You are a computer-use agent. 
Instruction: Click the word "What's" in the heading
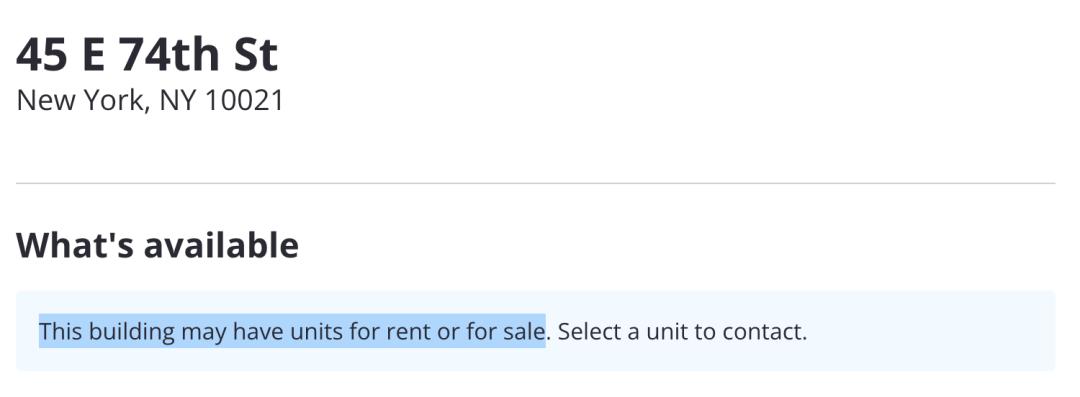coord(75,245)
